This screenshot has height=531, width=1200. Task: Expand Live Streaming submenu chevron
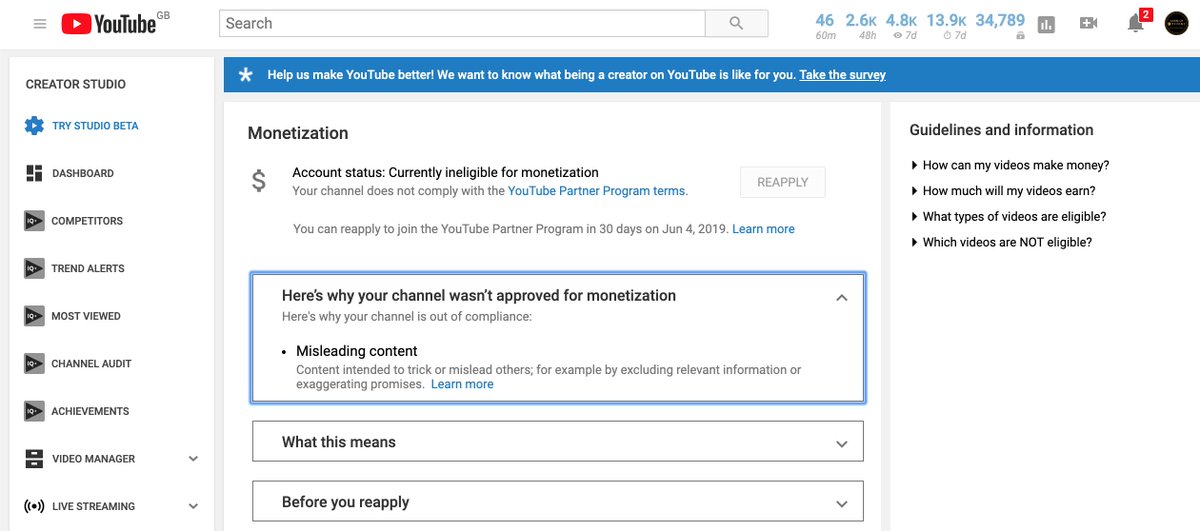click(x=193, y=506)
